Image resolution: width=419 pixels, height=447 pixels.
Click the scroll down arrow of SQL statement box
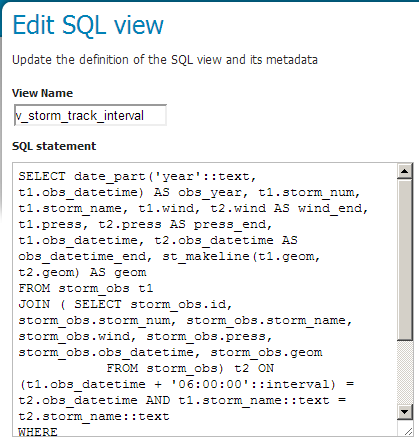[x=405, y=412]
